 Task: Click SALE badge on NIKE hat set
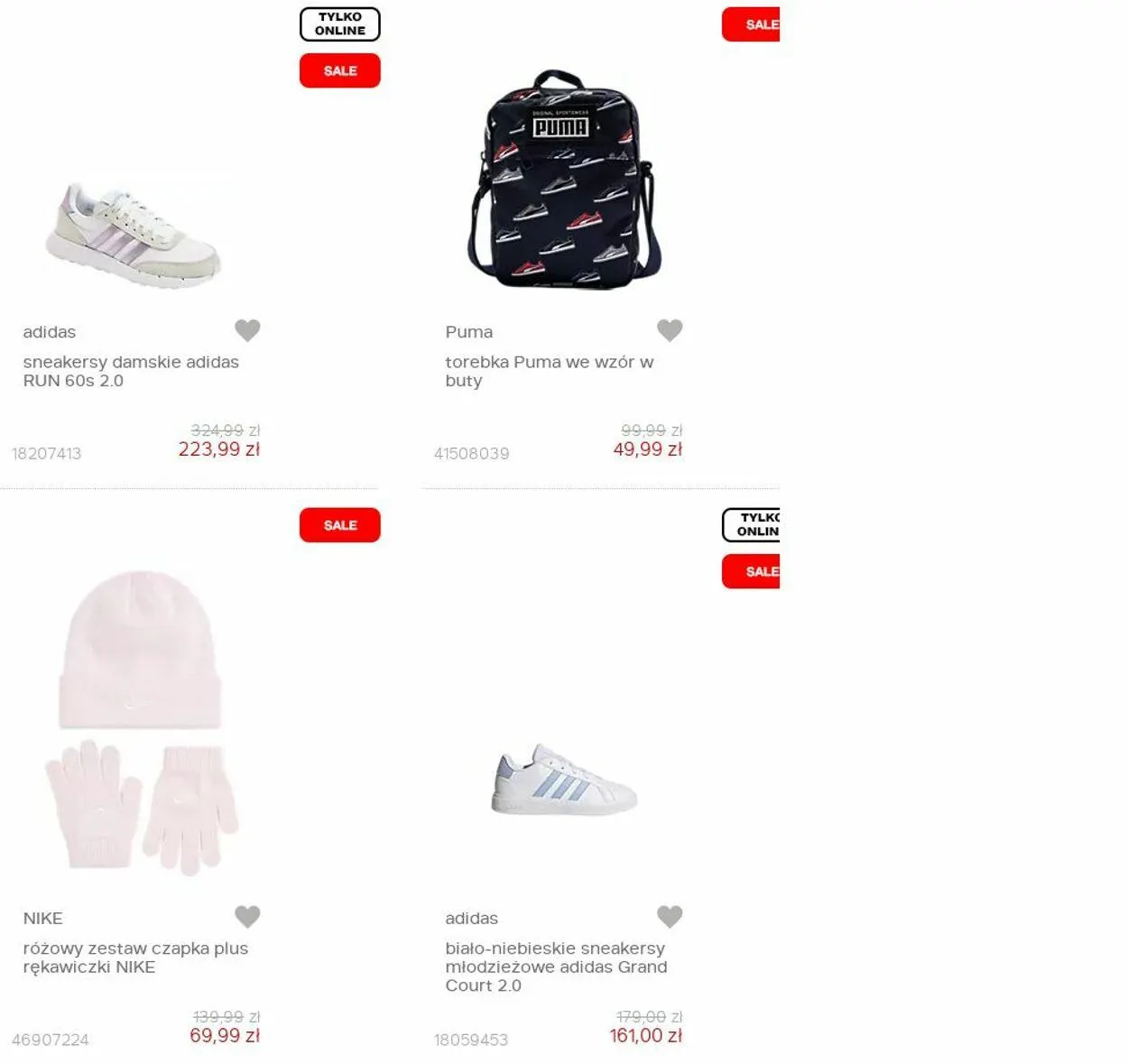point(340,525)
